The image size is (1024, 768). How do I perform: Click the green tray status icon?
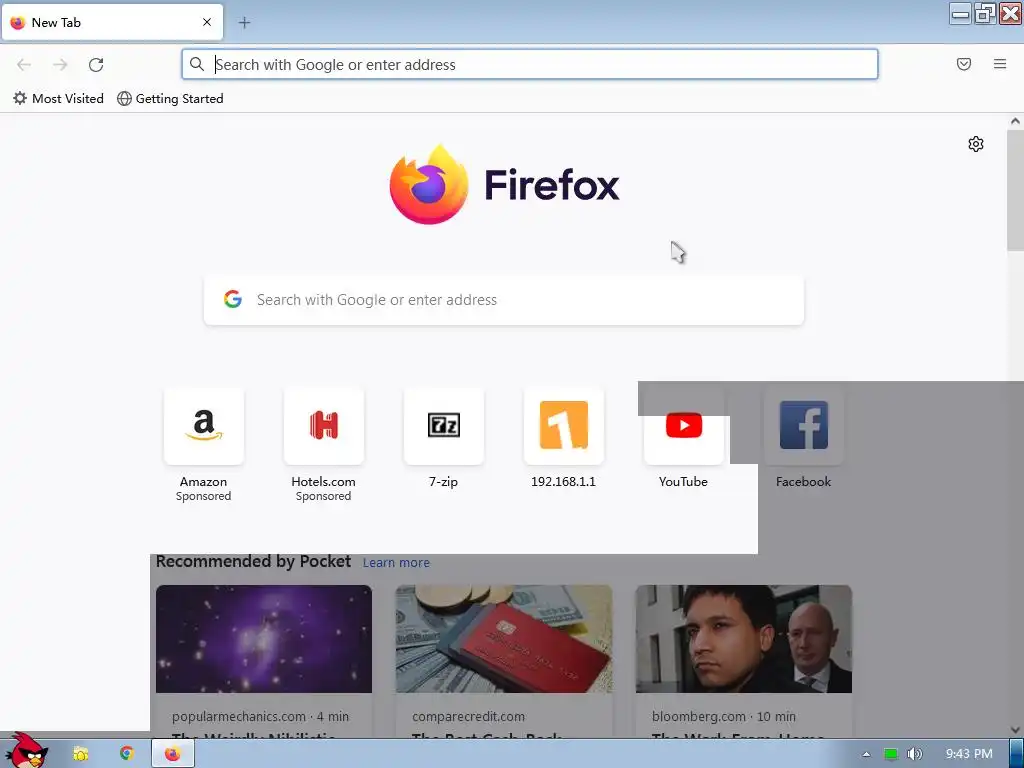pyautogui.click(x=890, y=754)
